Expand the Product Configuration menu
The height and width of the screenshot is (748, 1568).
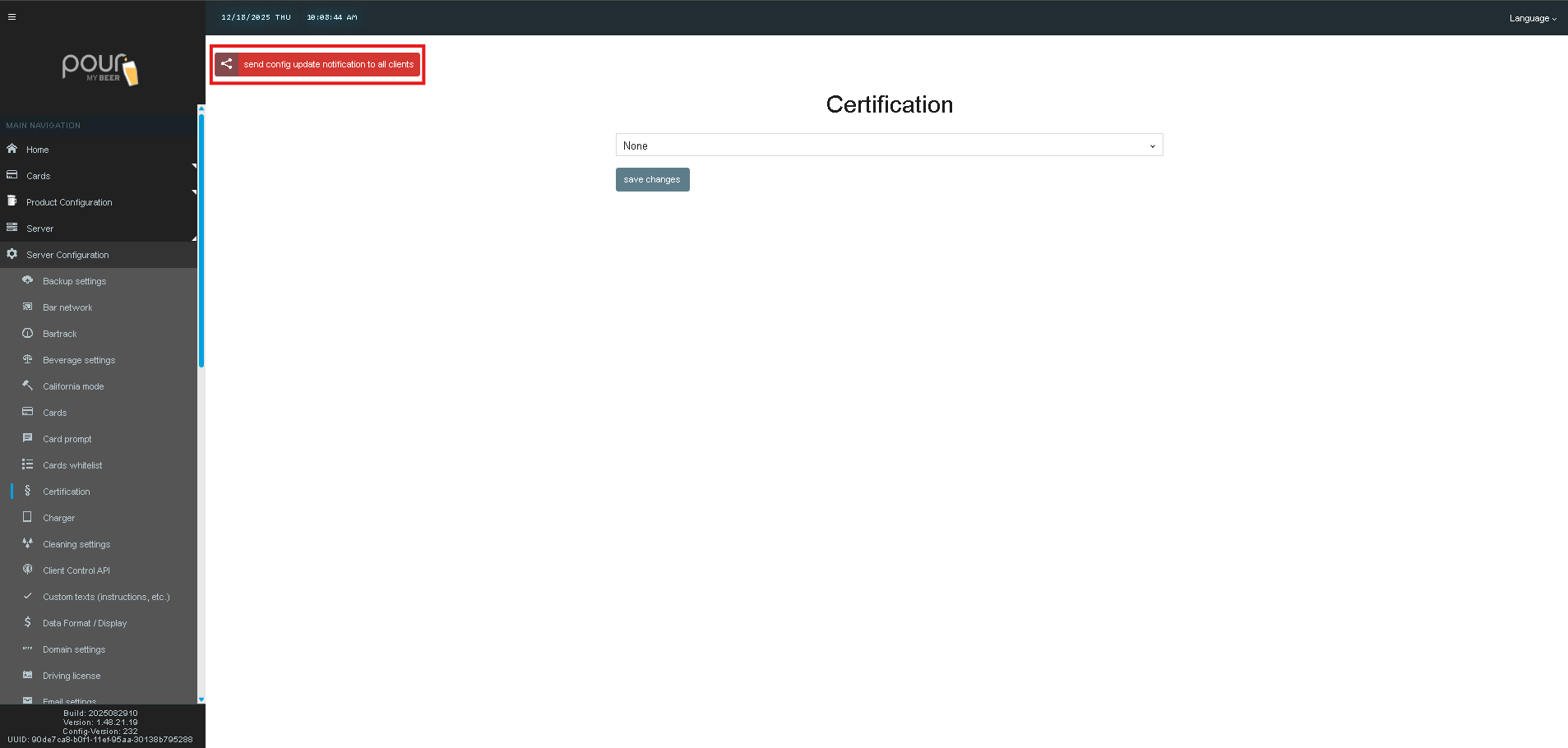click(69, 202)
